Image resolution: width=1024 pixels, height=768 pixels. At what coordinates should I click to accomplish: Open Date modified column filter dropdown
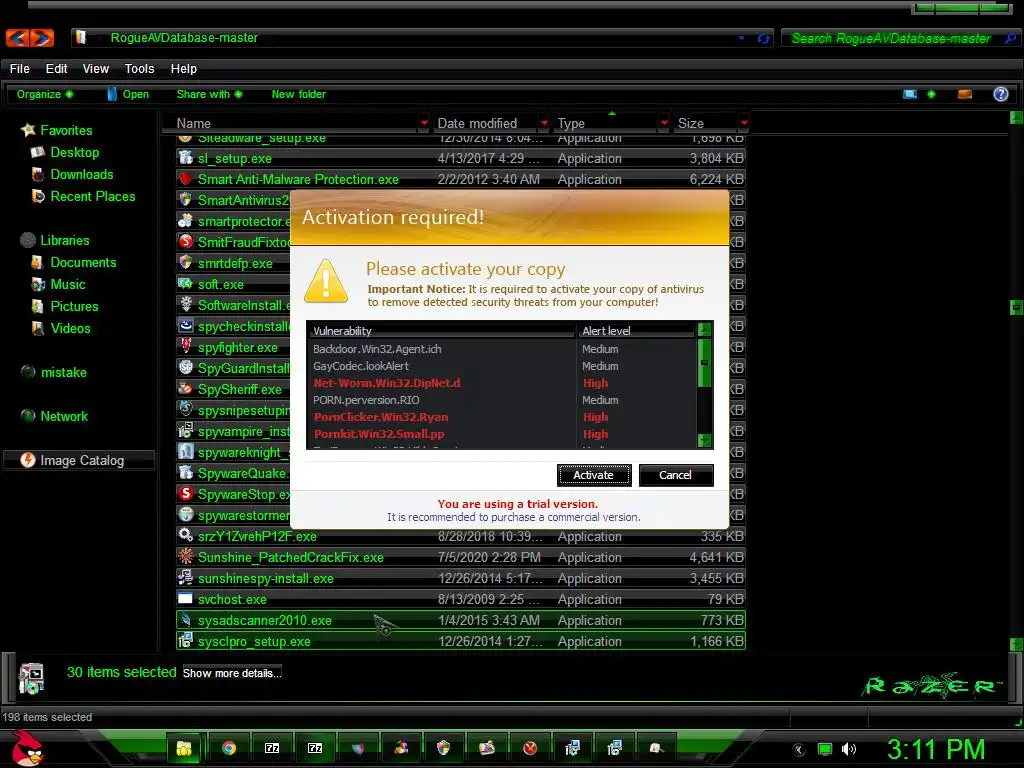544,123
